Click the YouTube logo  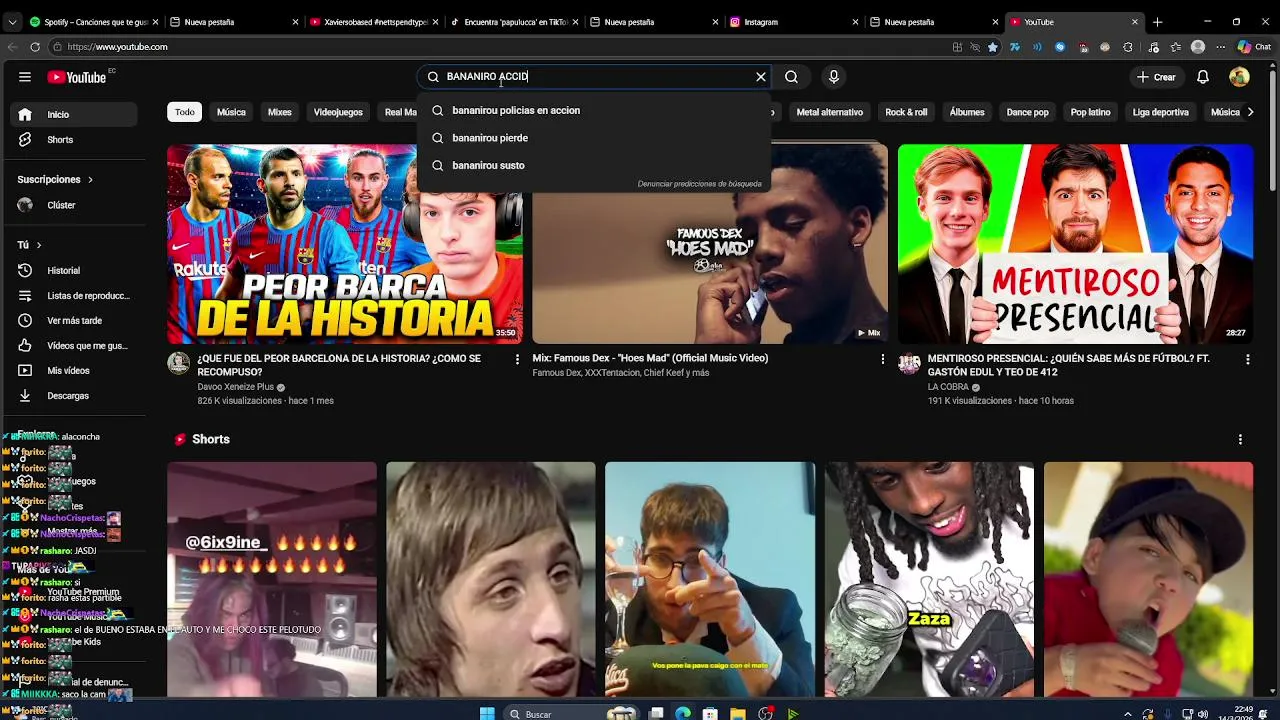pos(77,77)
